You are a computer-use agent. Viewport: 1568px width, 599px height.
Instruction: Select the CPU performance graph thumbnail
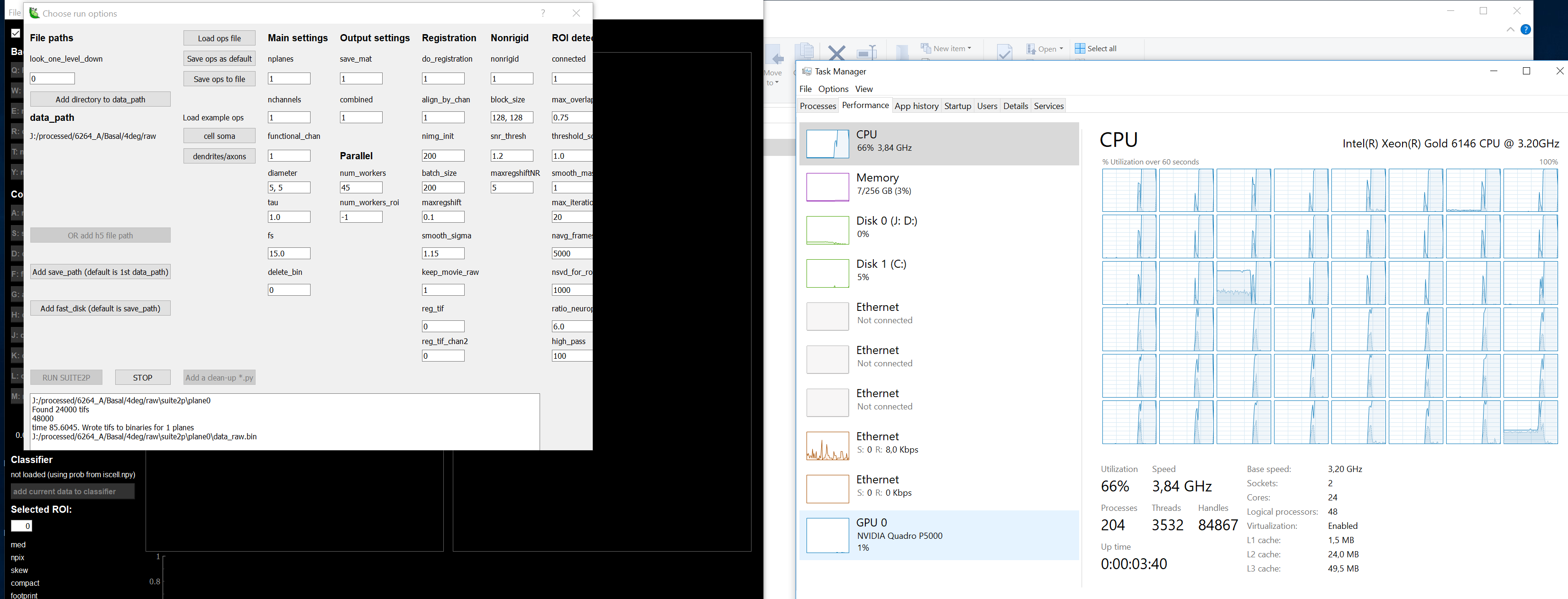tap(827, 144)
